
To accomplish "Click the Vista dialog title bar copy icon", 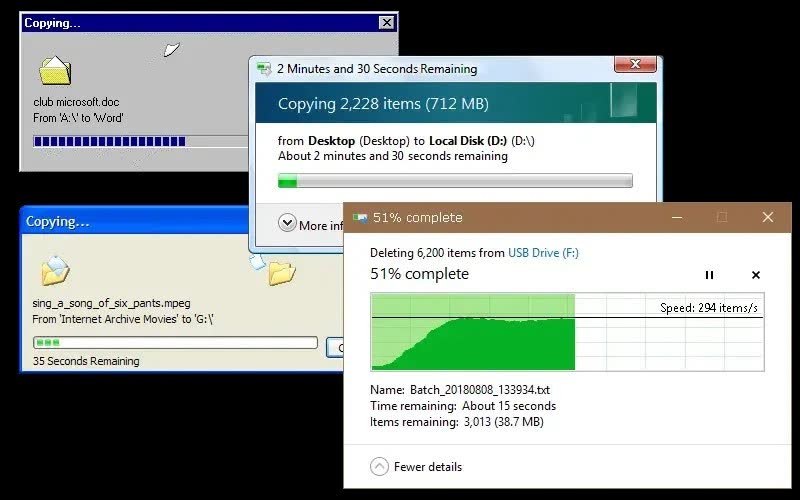I will (264, 69).
